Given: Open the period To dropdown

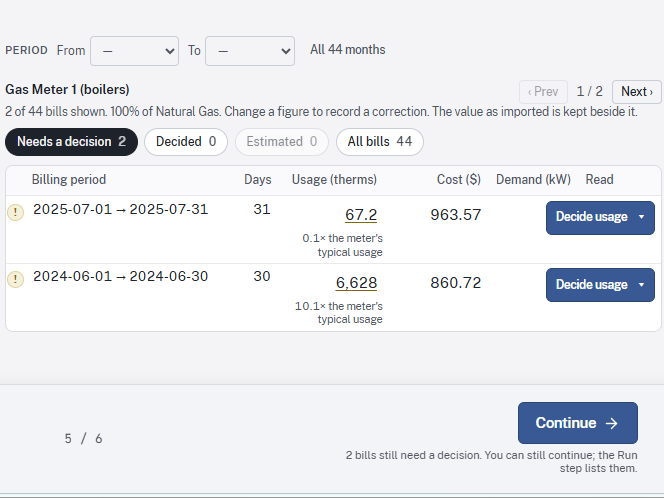Looking at the screenshot, I should 250,51.
